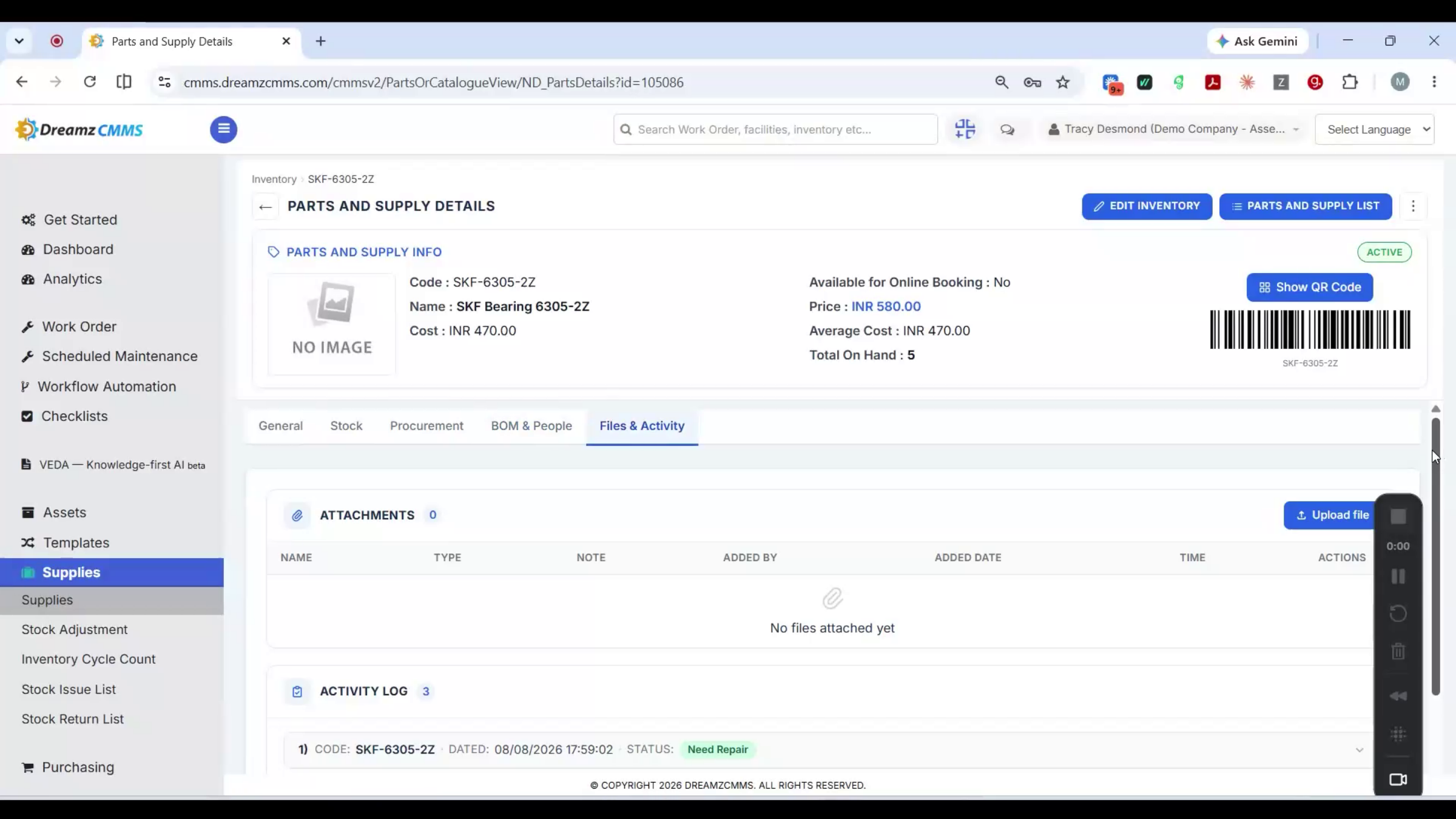The height and width of the screenshot is (819, 1456).
Task: Click the page vertical scrollbar
Action: coord(1435,555)
